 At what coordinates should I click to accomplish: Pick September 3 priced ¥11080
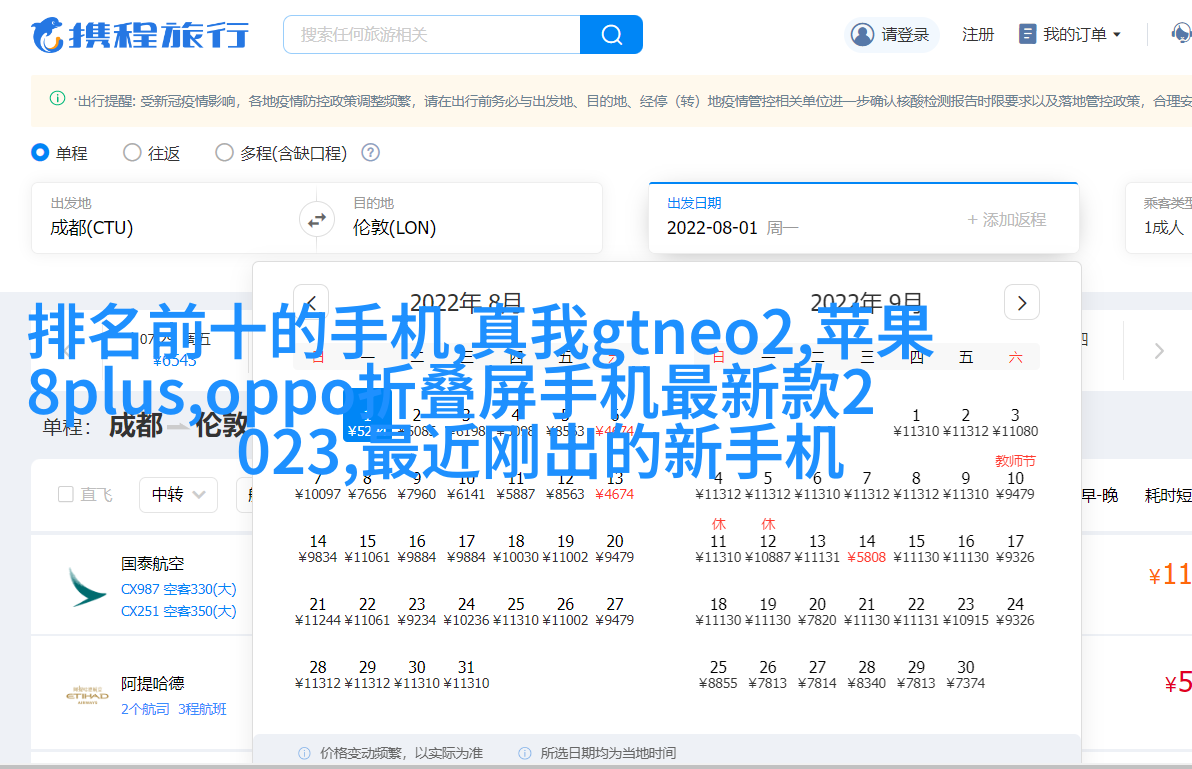(1015, 423)
